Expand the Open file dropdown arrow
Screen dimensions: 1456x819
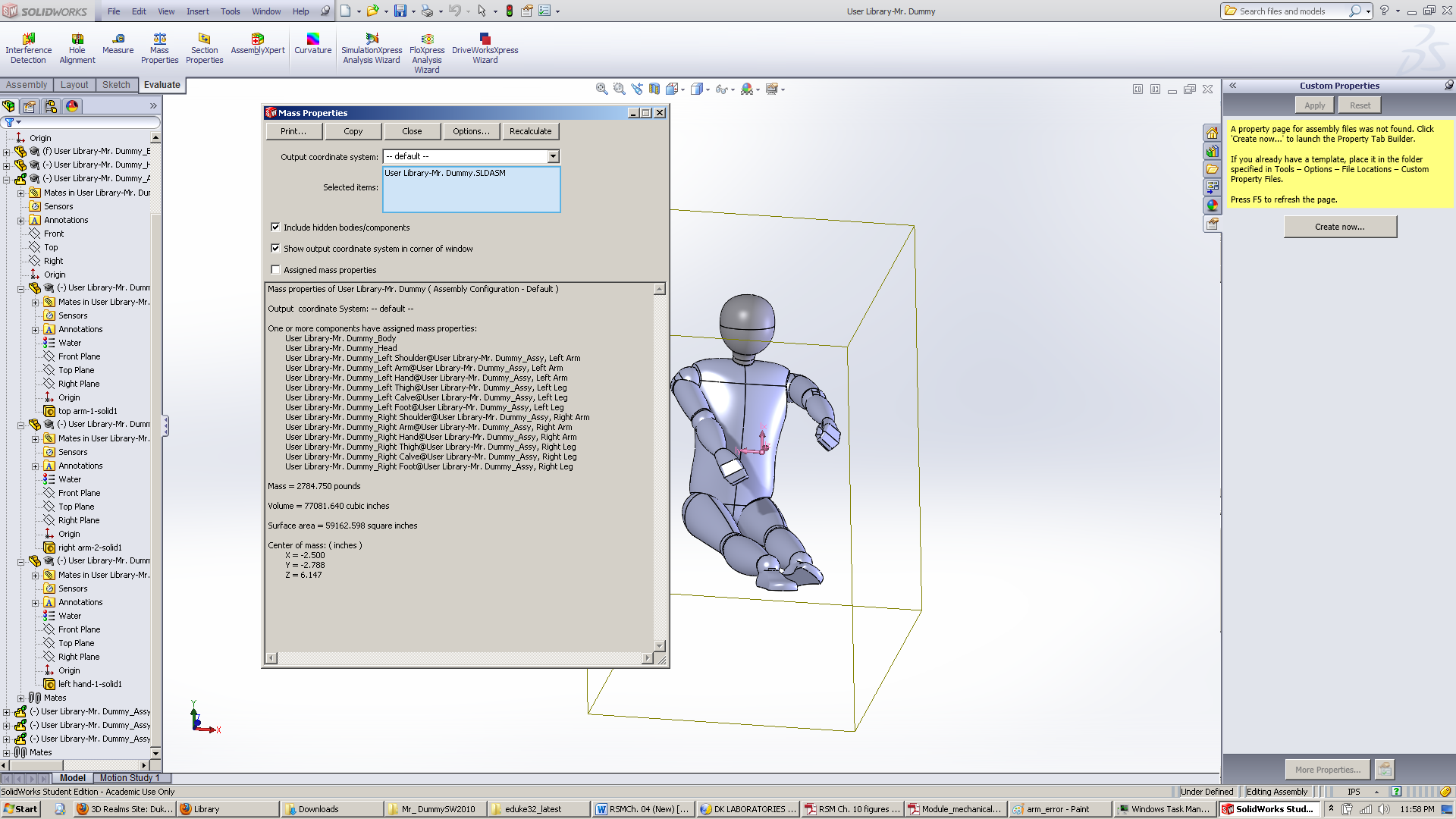coord(386,11)
